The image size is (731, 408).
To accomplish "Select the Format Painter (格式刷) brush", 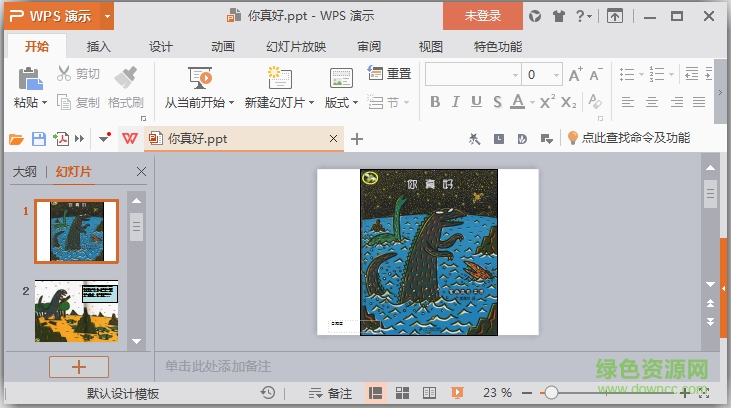I will [x=126, y=77].
